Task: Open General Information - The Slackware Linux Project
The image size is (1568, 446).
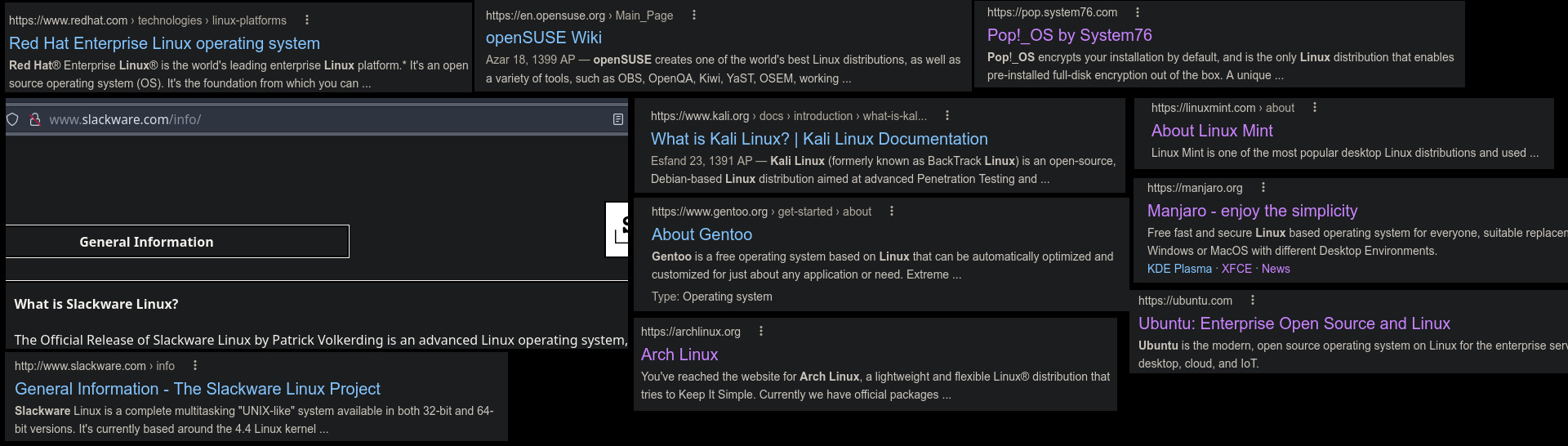Action: [x=198, y=389]
